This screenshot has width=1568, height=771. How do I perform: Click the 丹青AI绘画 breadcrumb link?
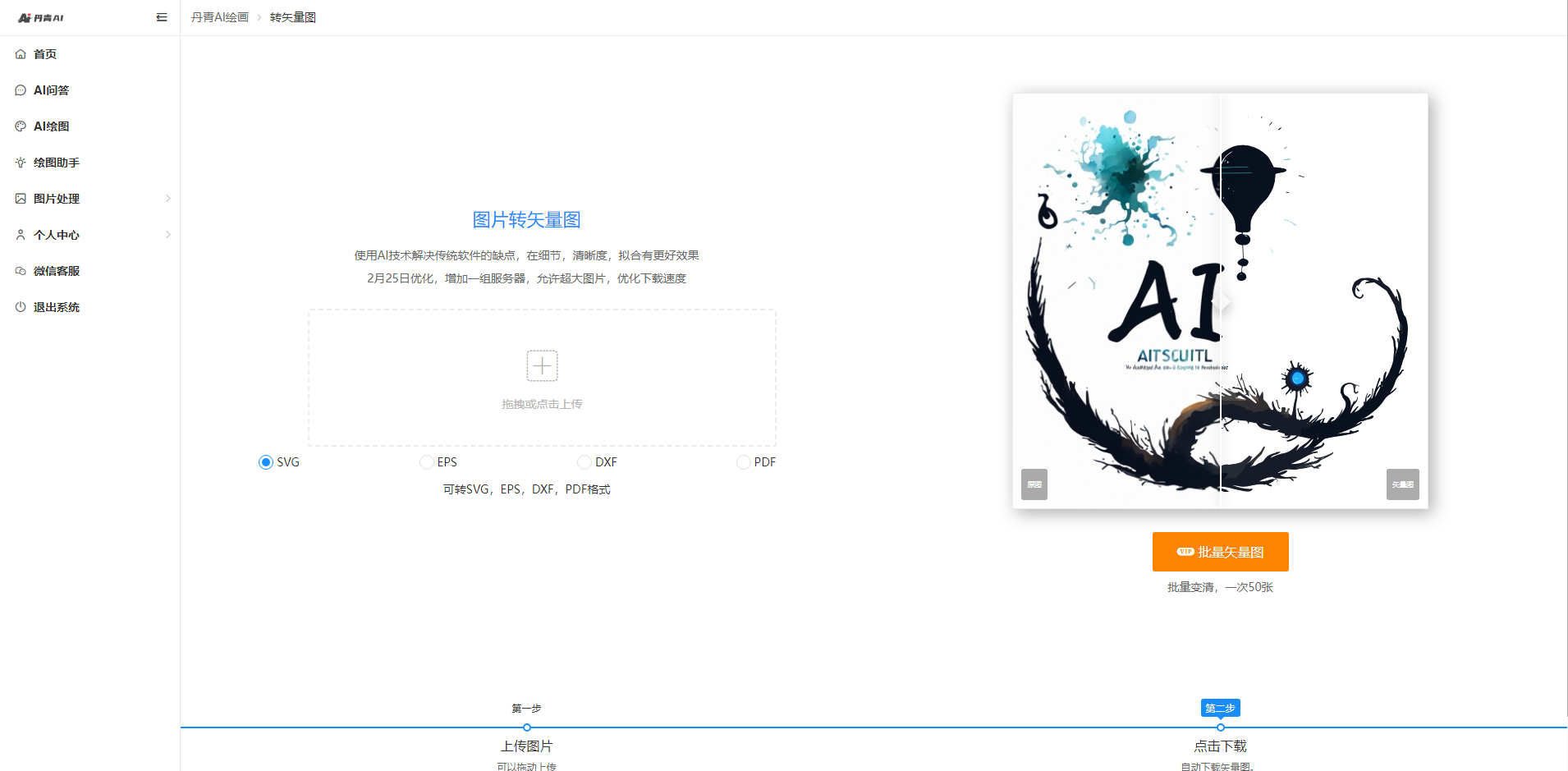(220, 17)
